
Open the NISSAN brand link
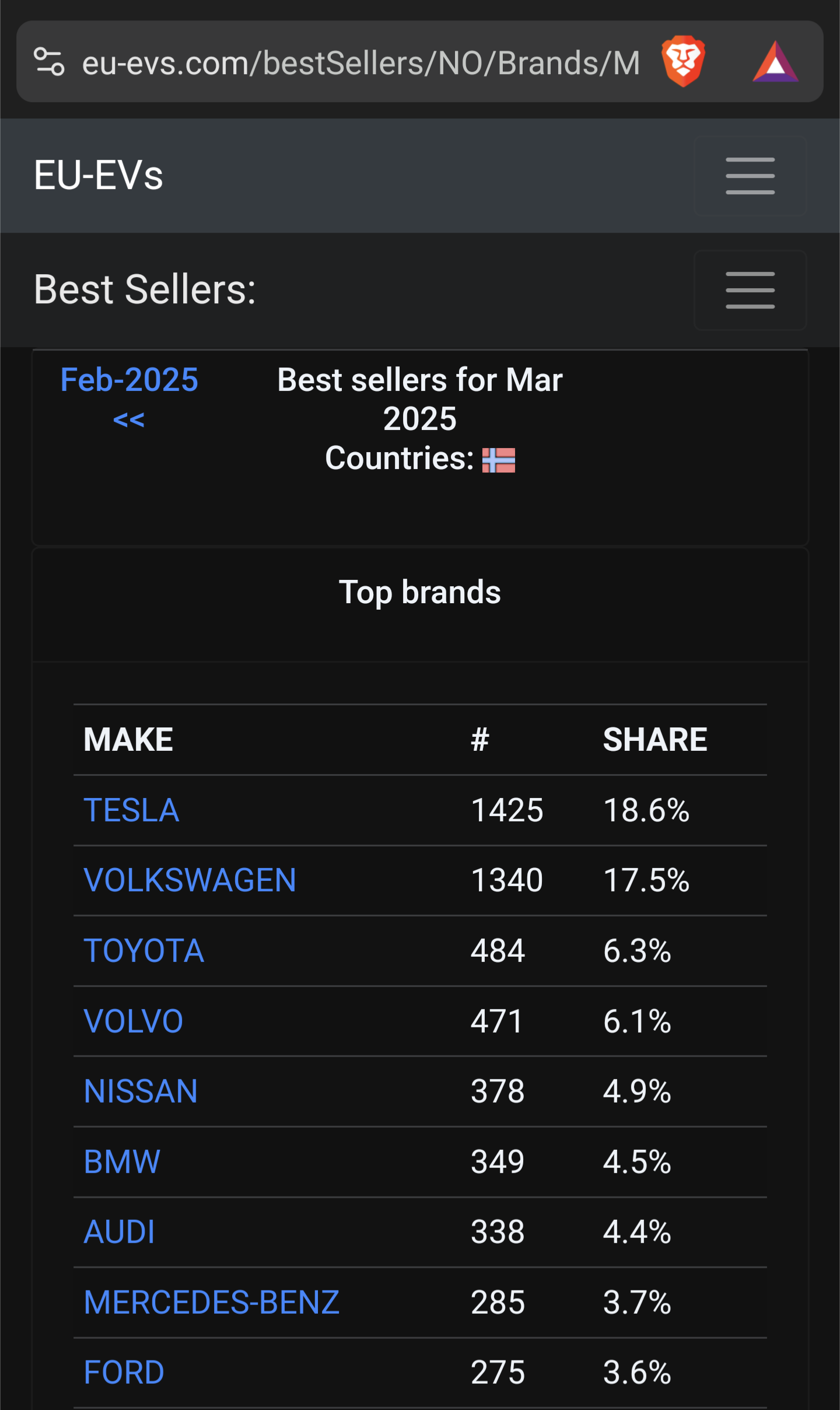click(141, 1091)
